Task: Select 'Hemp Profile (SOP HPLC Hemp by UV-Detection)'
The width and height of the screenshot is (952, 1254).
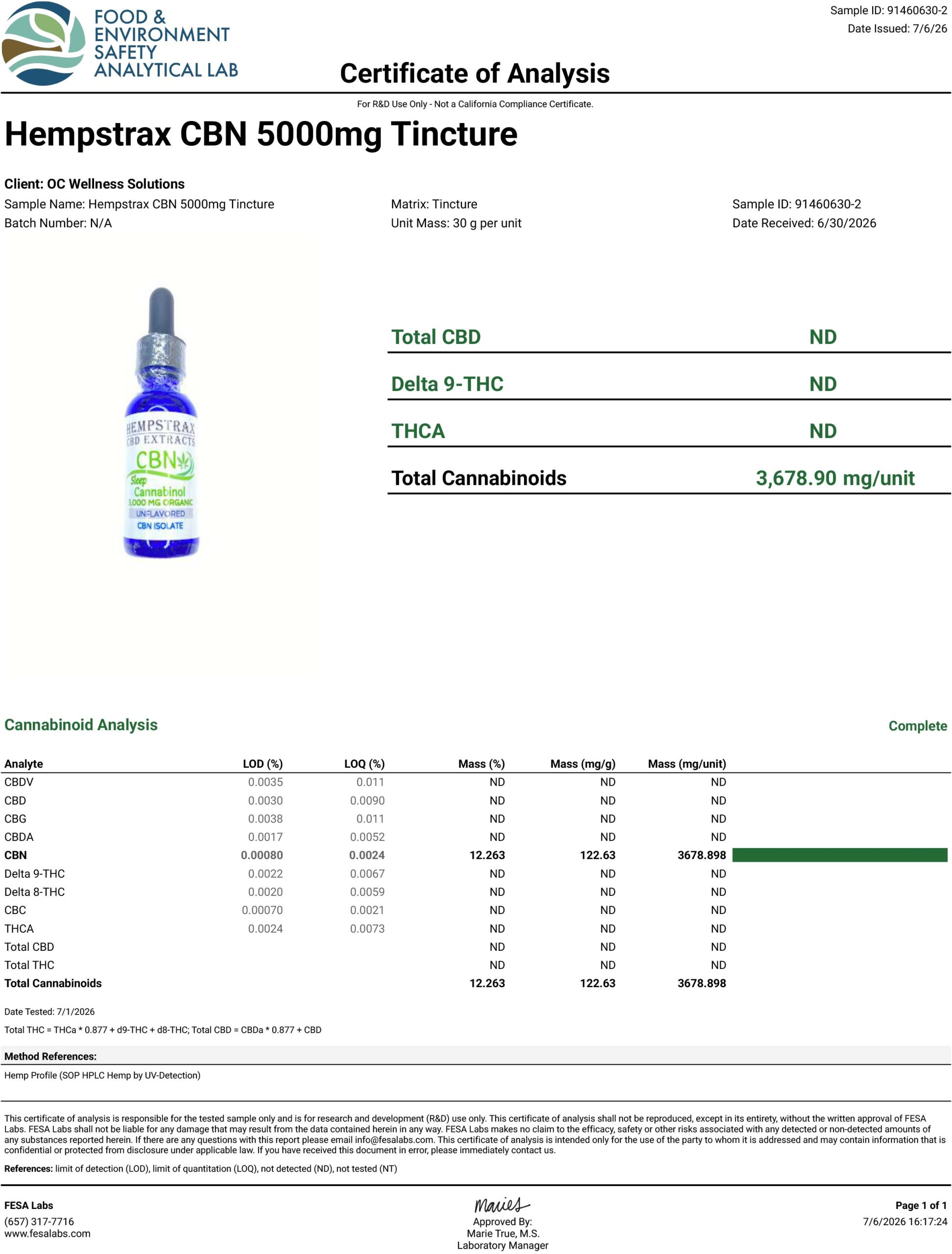Action: 102,1075
